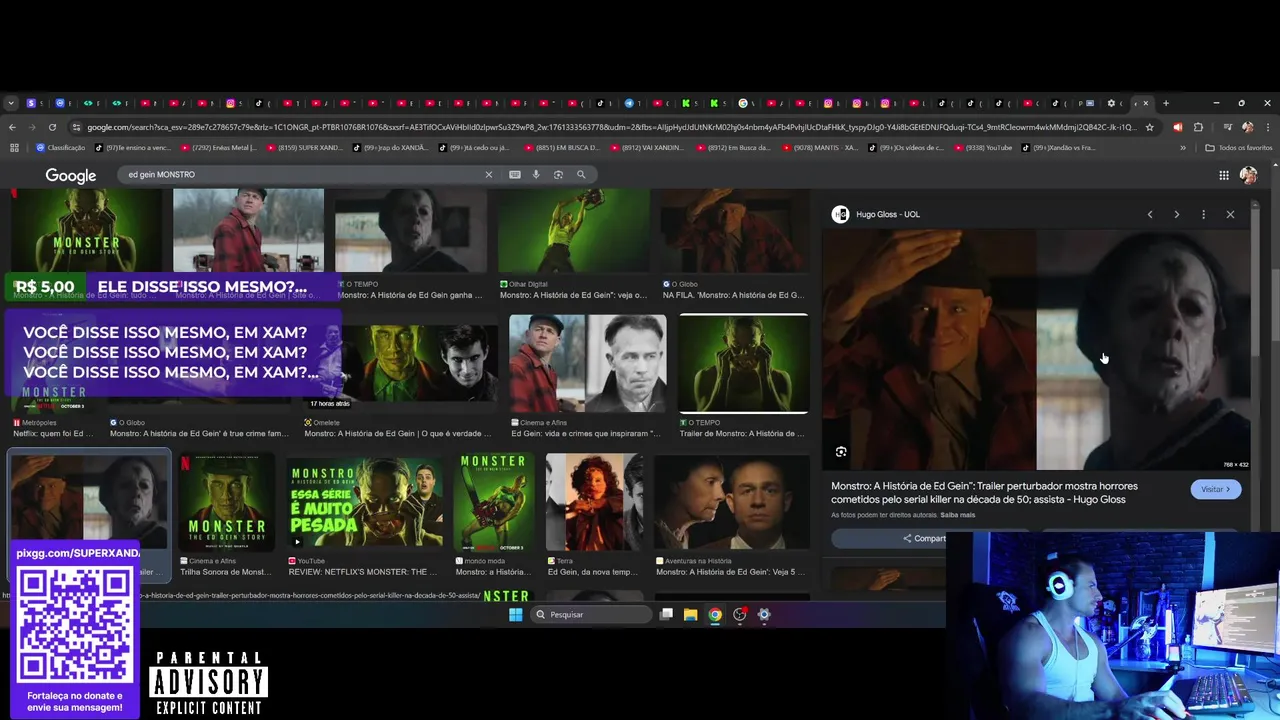The width and height of the screenshot is (1280, 720).
Task: Open the Trilha Sonora Monster poster thumbnail
Action: (226, 502)
